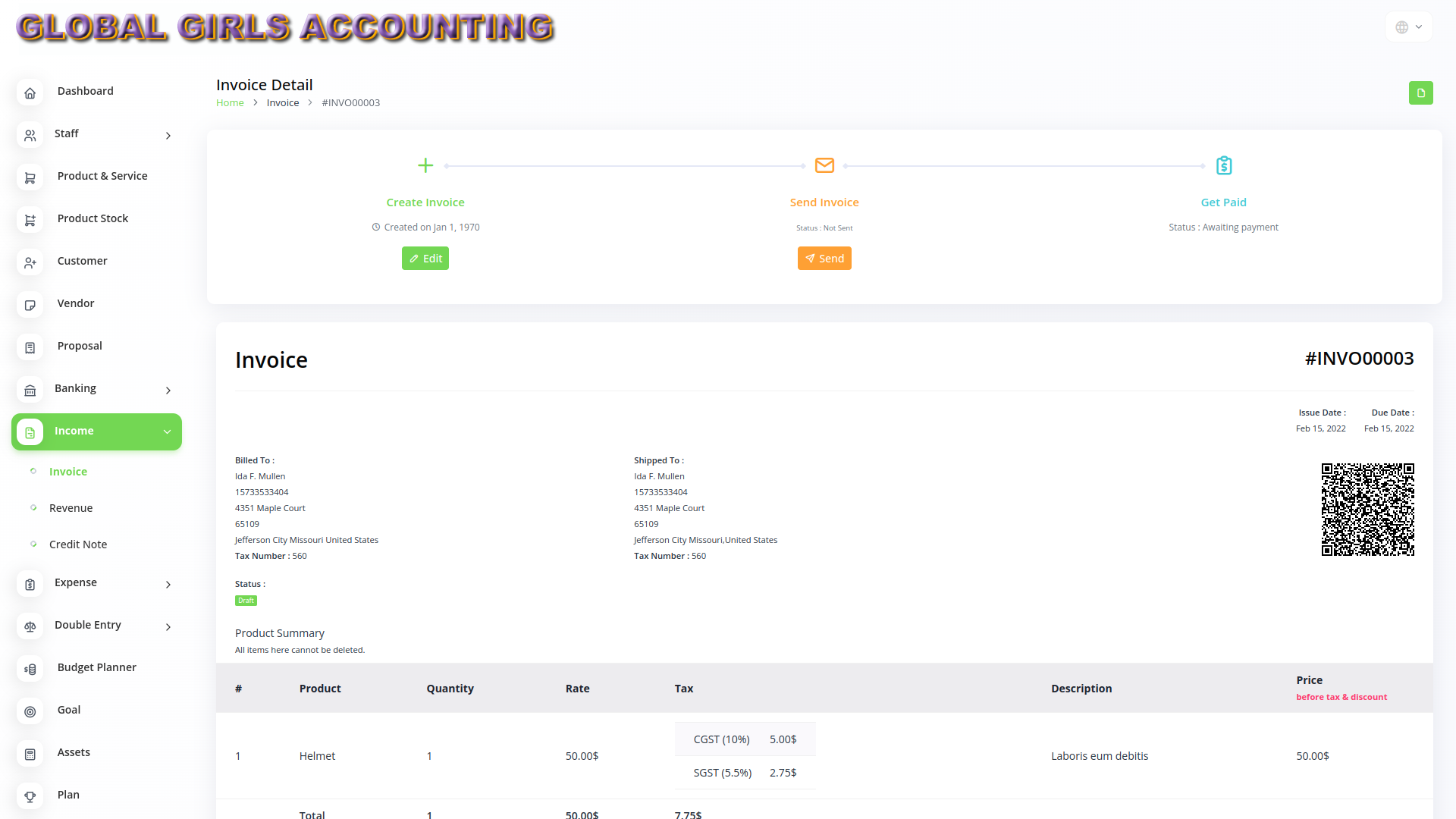This screenshot has height=819, width=1456.
Task: Click the Customer add-user icon
Action: 30,263
